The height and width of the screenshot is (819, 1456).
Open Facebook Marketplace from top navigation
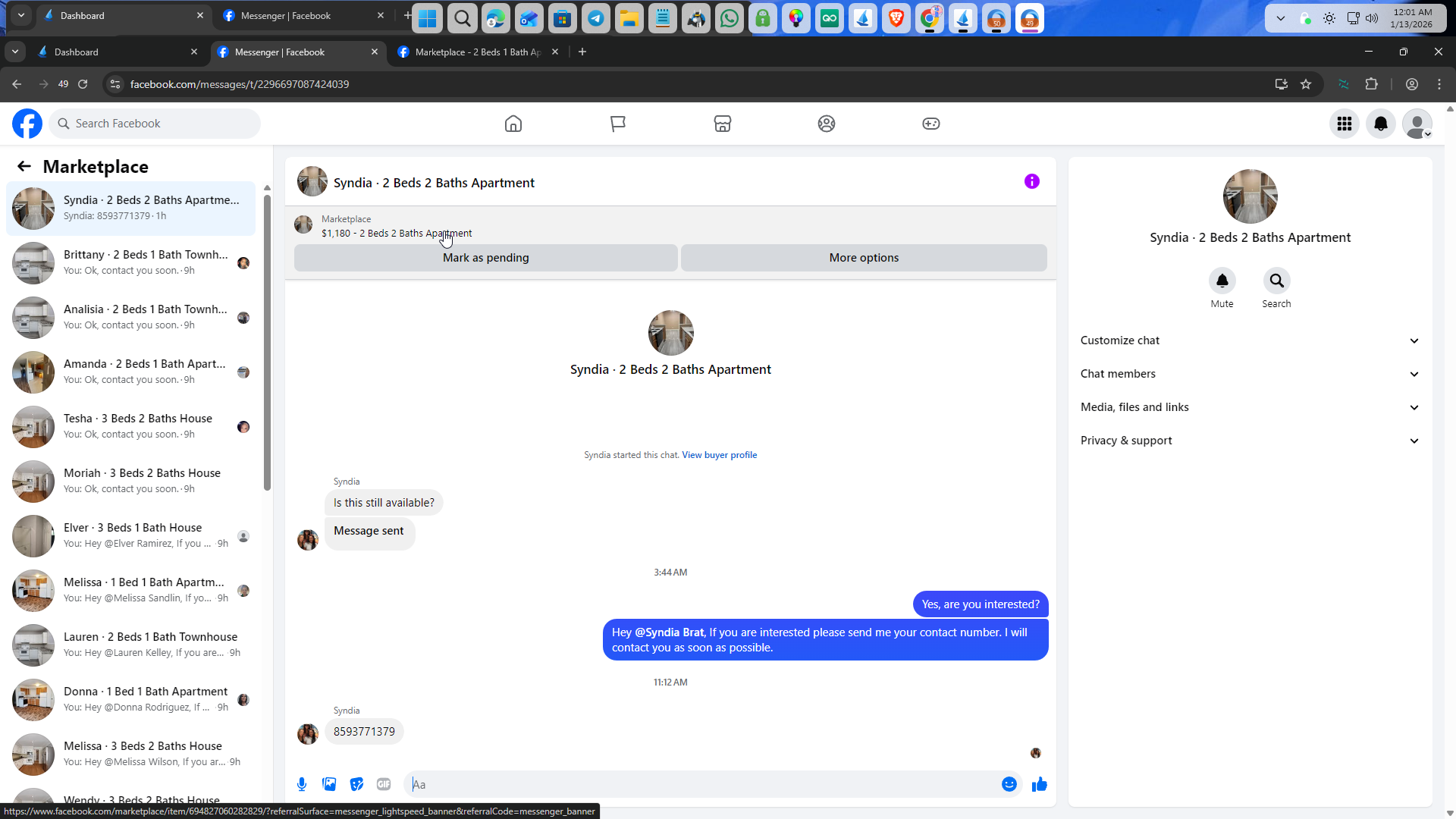point(722,124)
